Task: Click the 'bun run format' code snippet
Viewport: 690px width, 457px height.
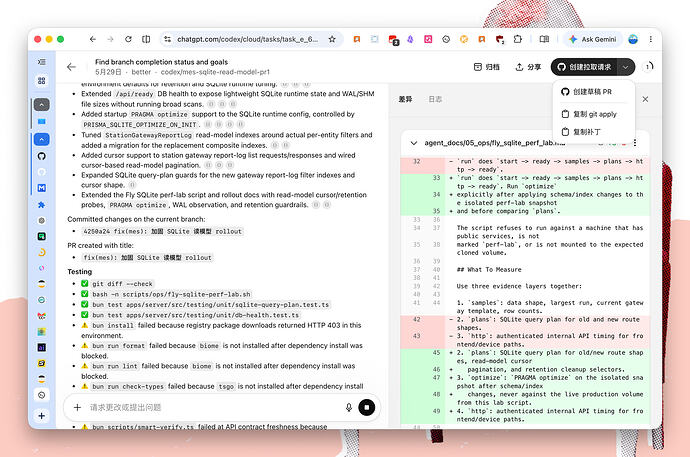Action: [x=118, y=346]
